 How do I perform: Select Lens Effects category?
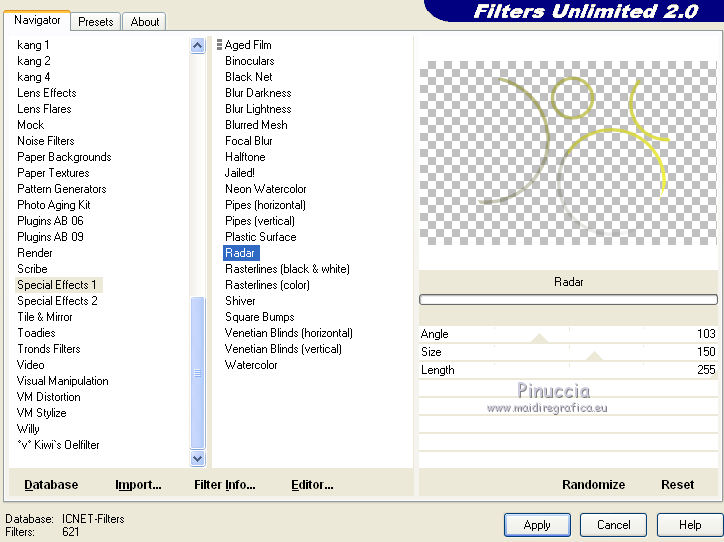pyautogui.click(x=47, y=93)
